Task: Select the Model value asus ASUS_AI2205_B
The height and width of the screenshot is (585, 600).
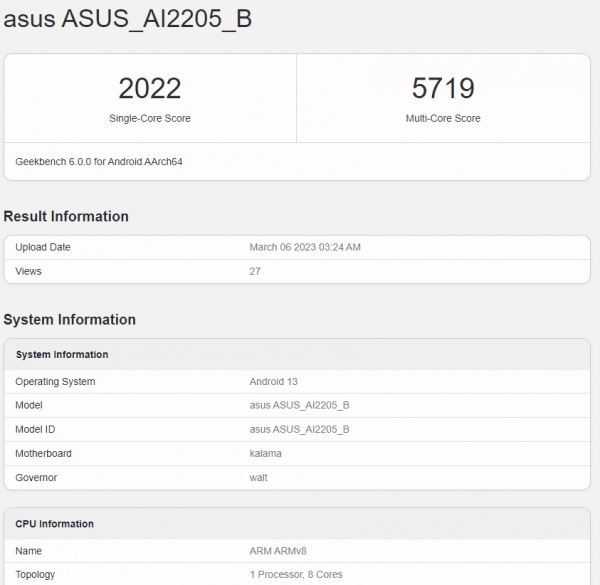Action: [x=299, y=405]
